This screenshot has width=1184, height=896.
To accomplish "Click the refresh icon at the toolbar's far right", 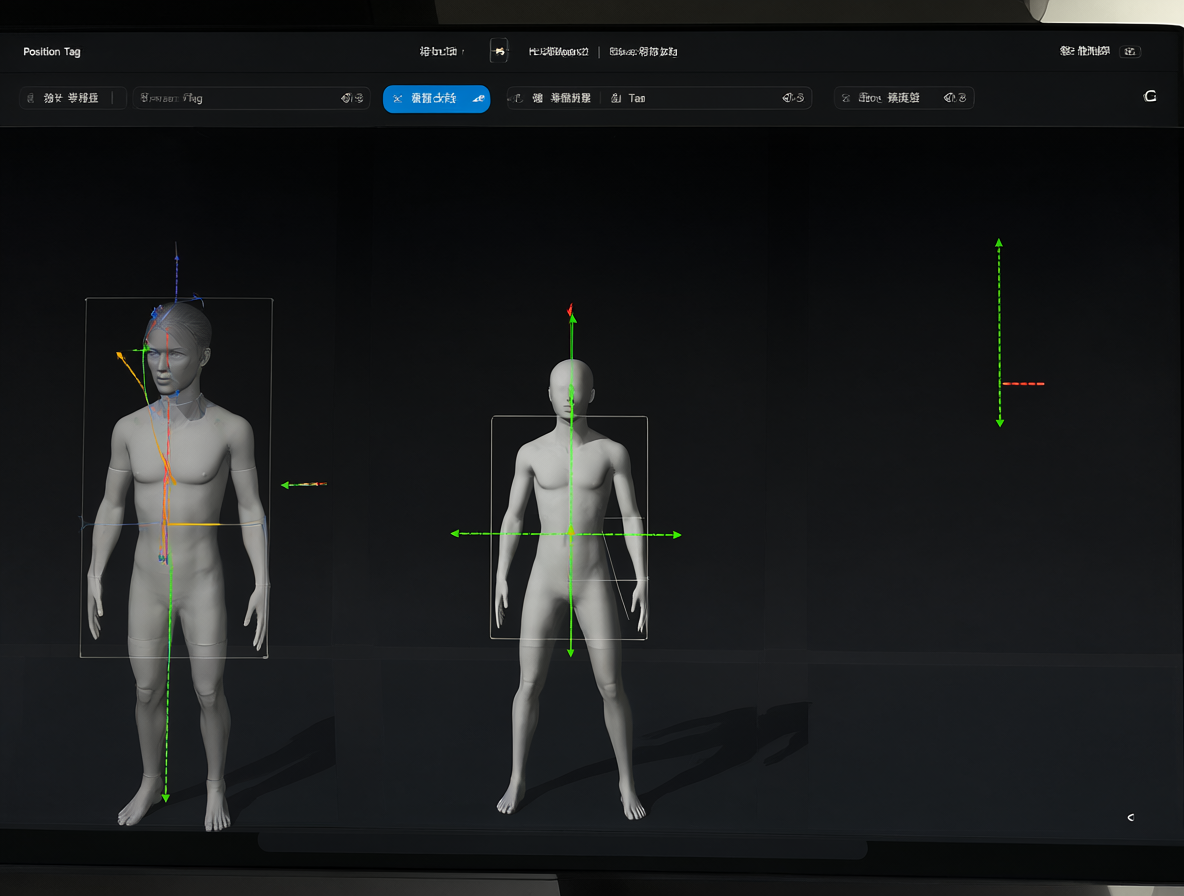I will [1150, 96].
